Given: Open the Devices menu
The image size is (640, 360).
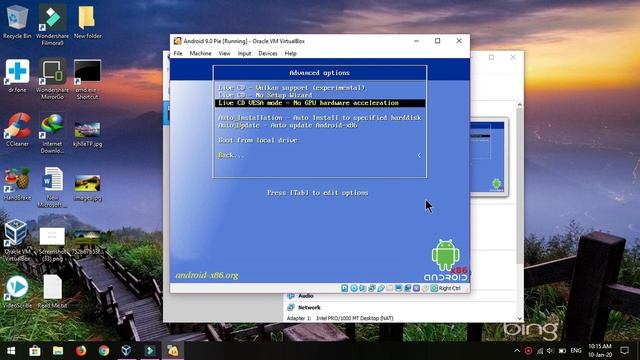Looking at the screenshot, I should [x=268, y=53].
